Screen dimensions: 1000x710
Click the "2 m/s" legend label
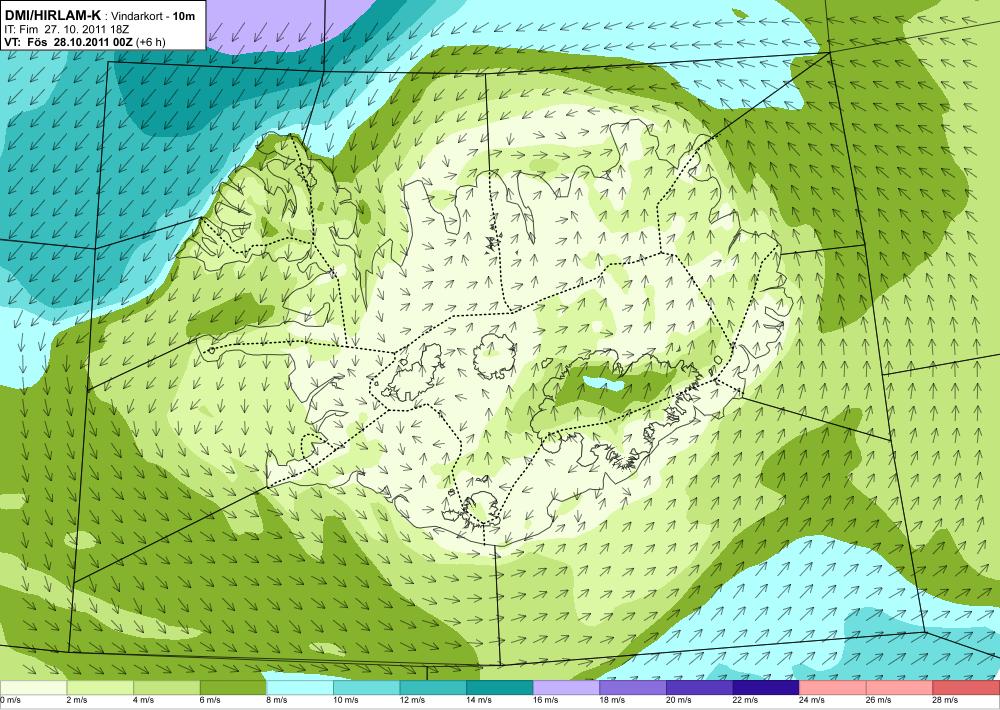click(x=77, y=700)
